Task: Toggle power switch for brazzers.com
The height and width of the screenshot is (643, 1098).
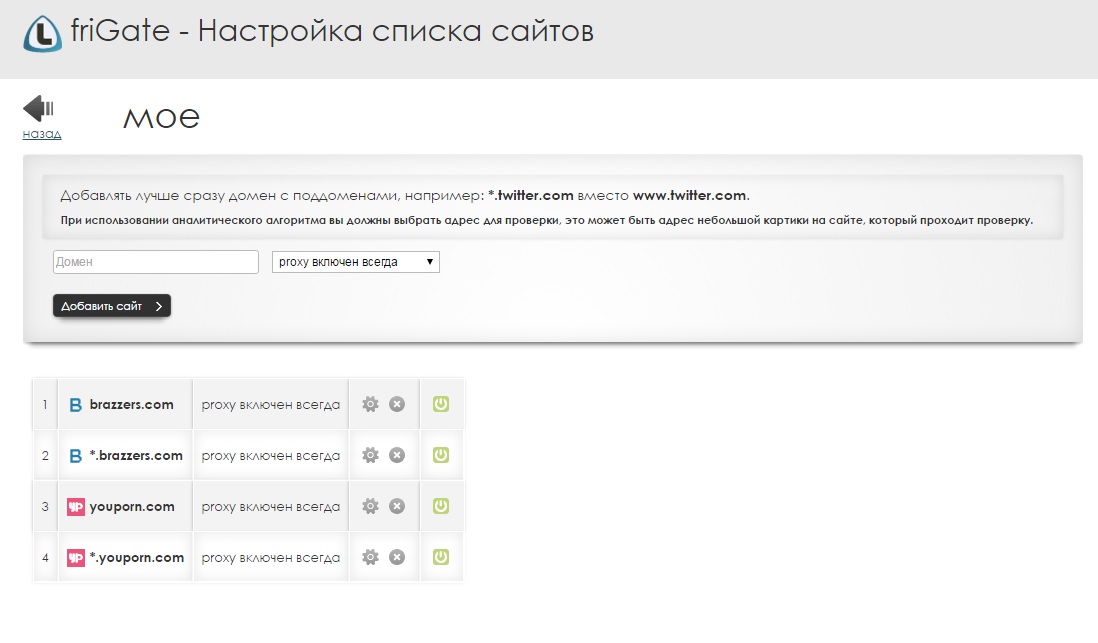Action: click(441, 404)
